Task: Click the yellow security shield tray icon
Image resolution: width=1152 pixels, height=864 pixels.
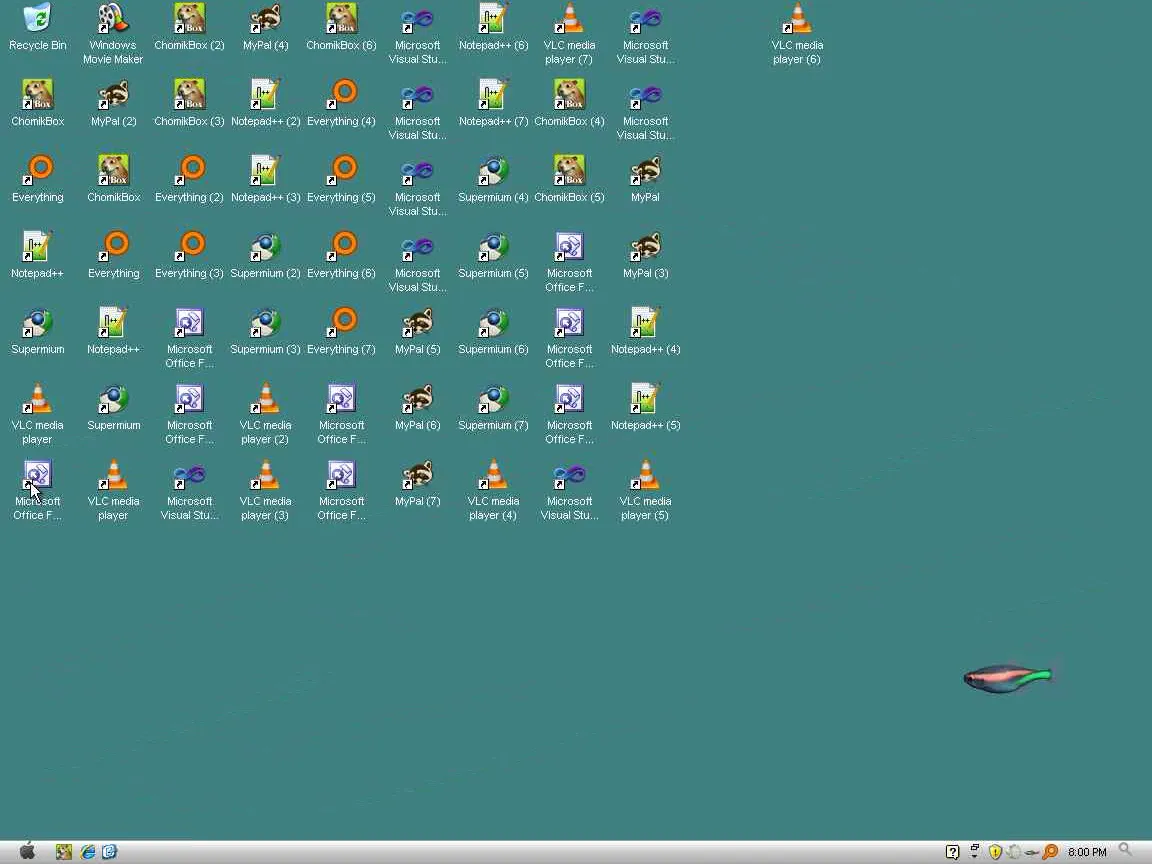Action: (x=995, y=852)
